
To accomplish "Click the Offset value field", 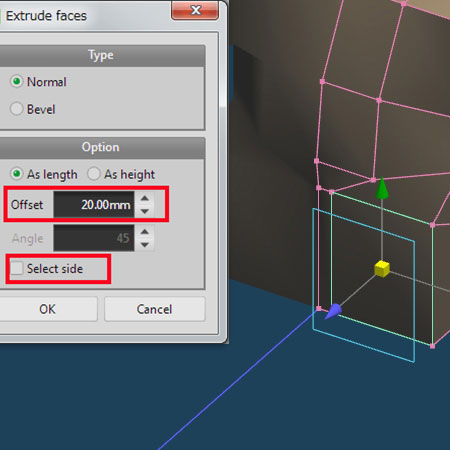I will (94, 204).
